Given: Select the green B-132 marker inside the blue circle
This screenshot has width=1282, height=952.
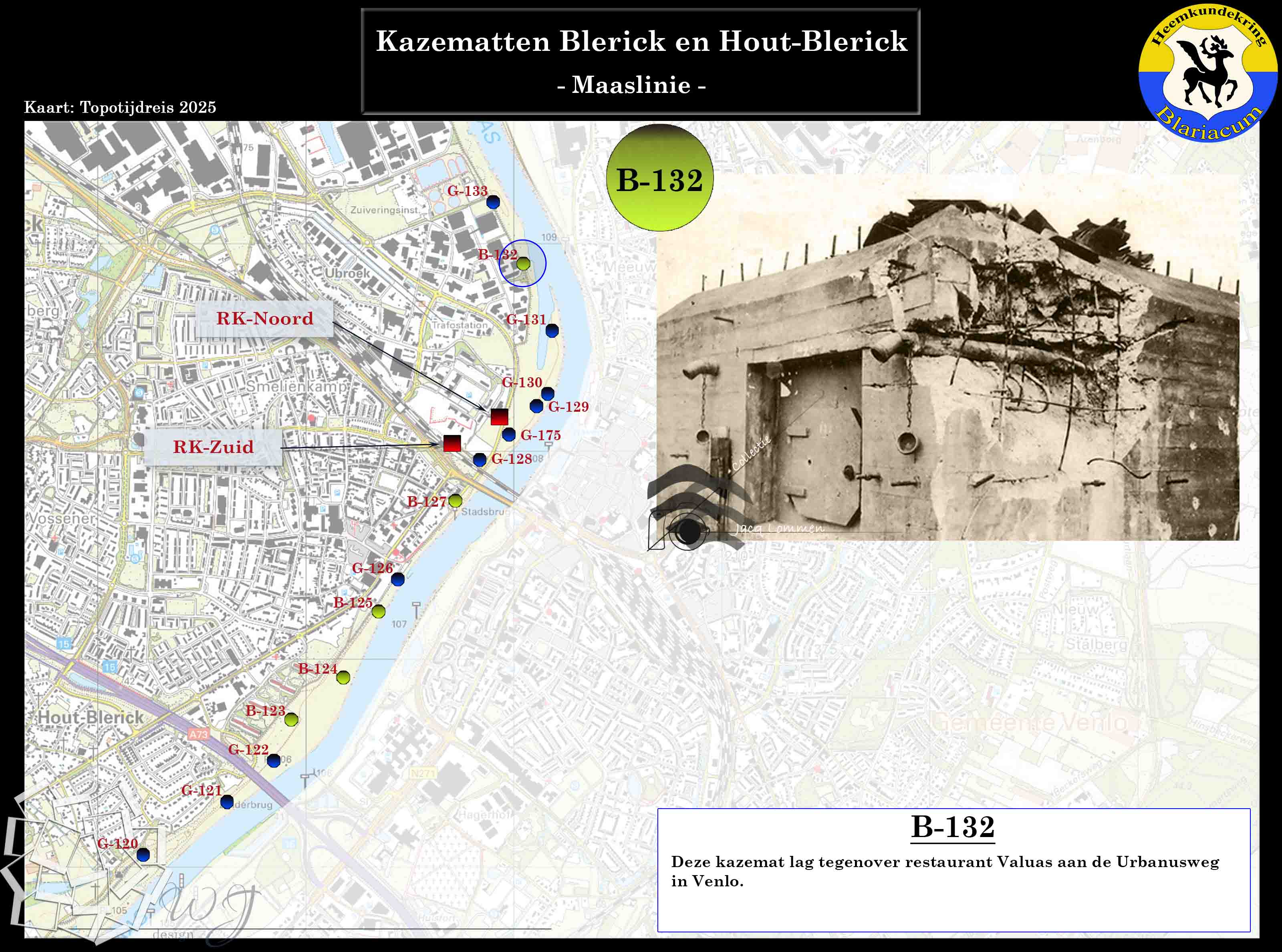Looking at the screenshot, I should (523, 264).
